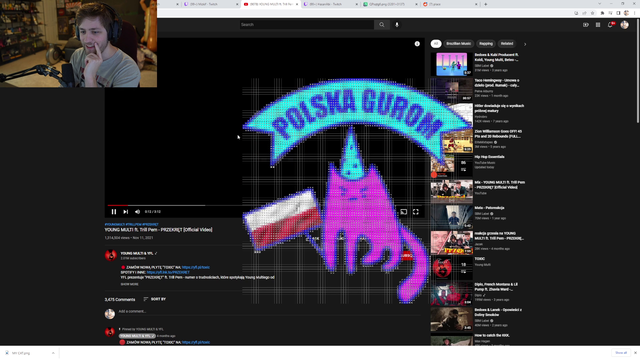This screenshot has width=640, height=360.
Task: Switch to the r/place browser tab
Action: (450, 4)
